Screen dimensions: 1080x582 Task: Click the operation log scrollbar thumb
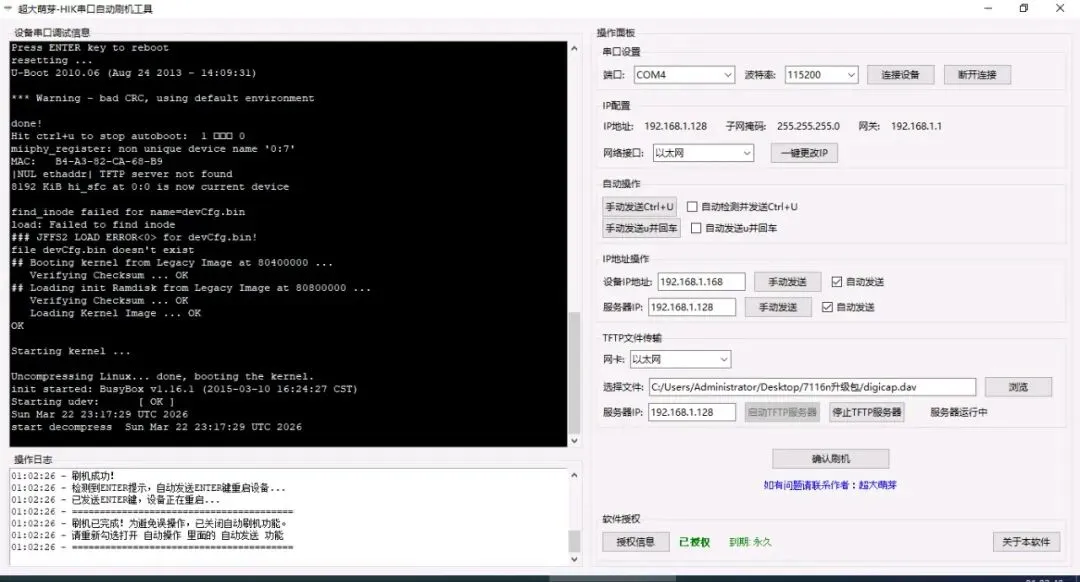pos(574,541)
